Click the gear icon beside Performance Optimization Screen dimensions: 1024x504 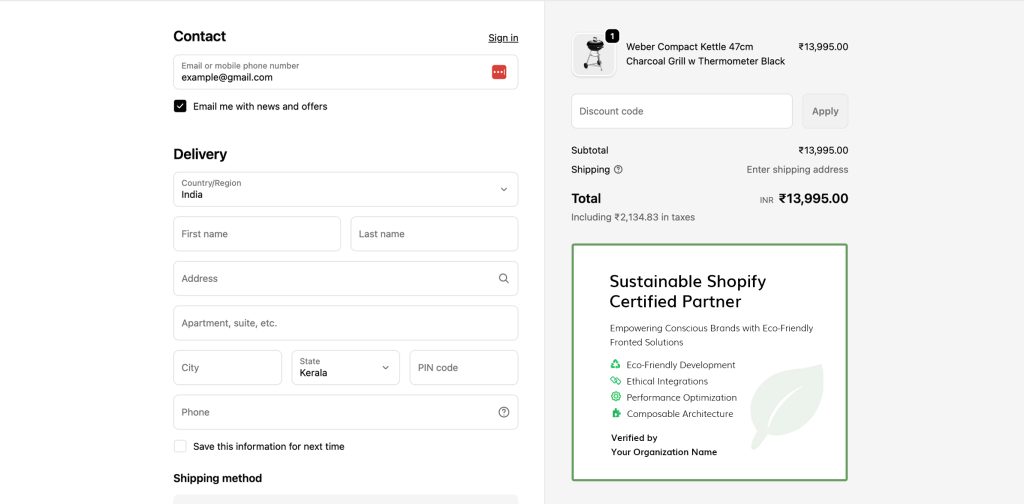pyautogui.click(x=615, y=397)
